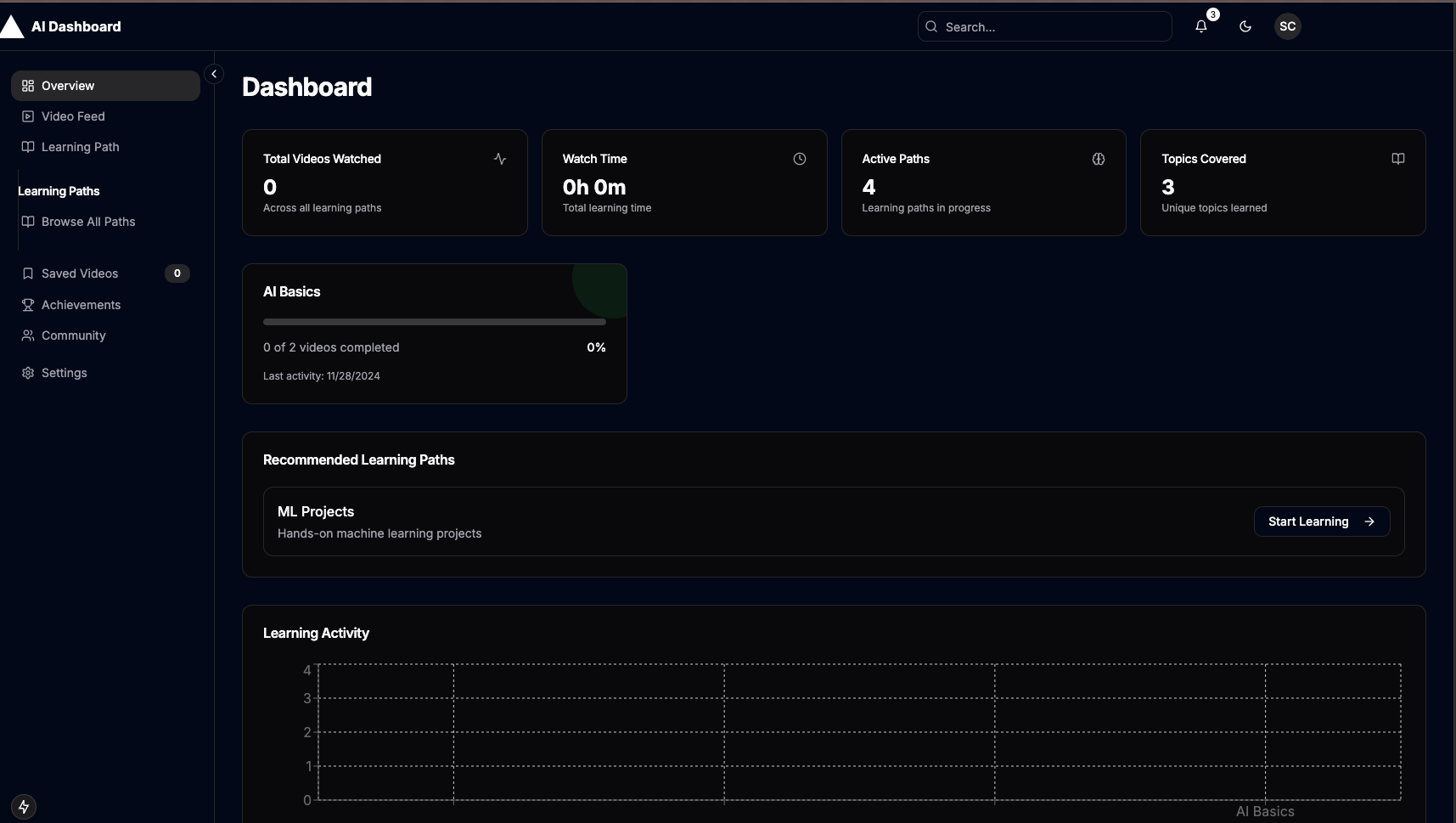Click the notification count badge 3
Screen dimensions: 1456x823
point(1213,14)
